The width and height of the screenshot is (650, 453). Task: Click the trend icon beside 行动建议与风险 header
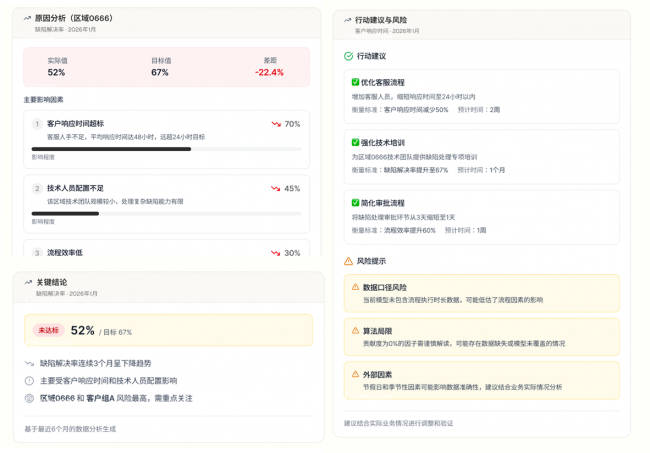(x=347, y=19)
